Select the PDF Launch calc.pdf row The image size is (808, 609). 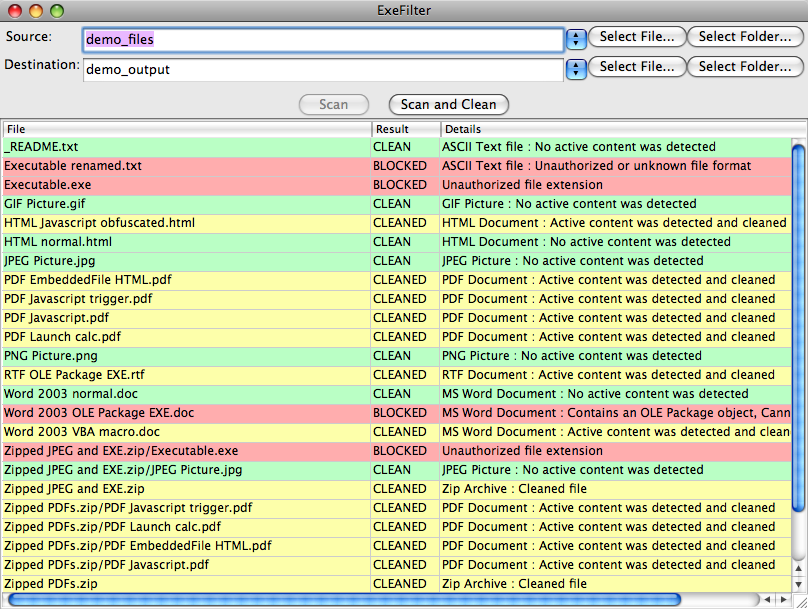397,337
